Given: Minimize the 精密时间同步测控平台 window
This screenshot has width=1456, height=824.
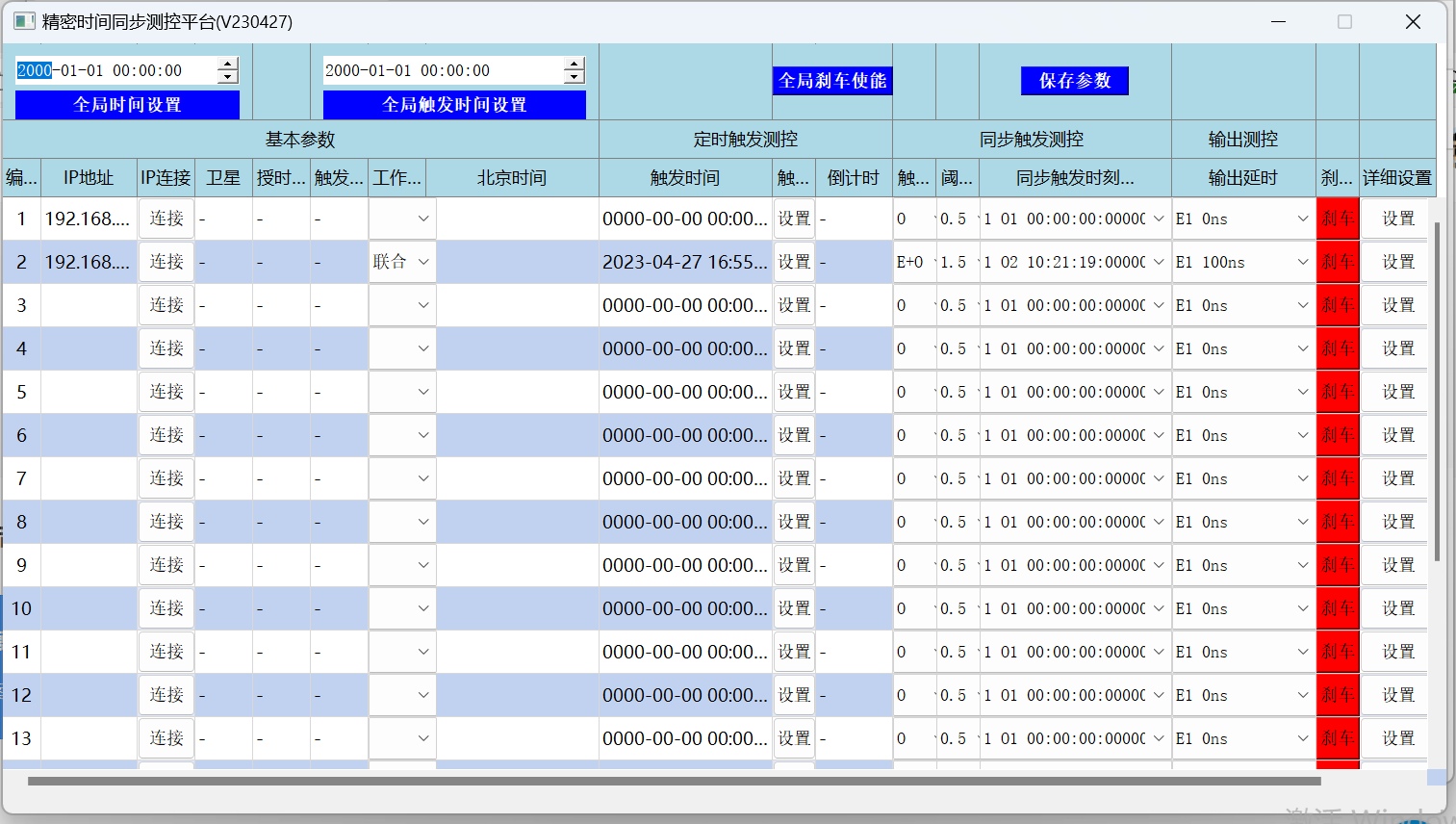Looking at the screenshot, I should [1279, 21].
